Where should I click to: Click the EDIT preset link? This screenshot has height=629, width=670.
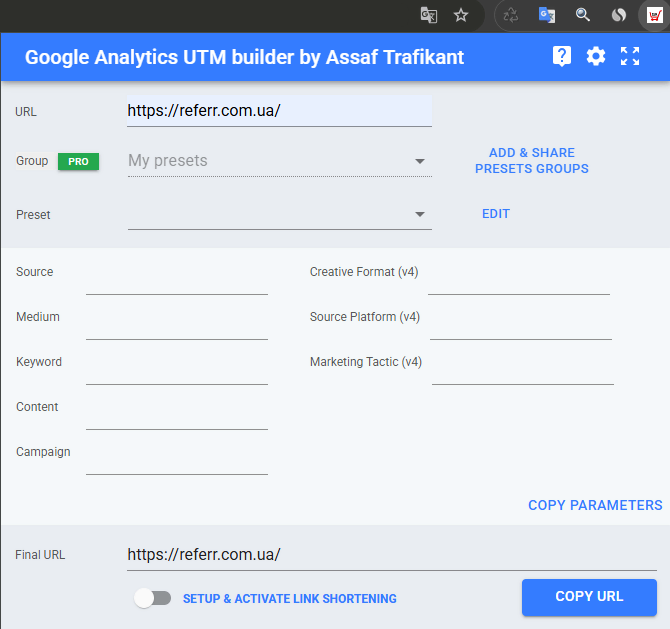point(496,214)
